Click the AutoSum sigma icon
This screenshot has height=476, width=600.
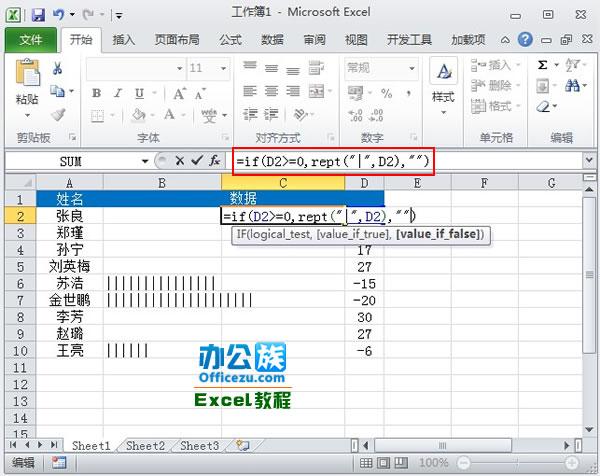pos(542,65)
